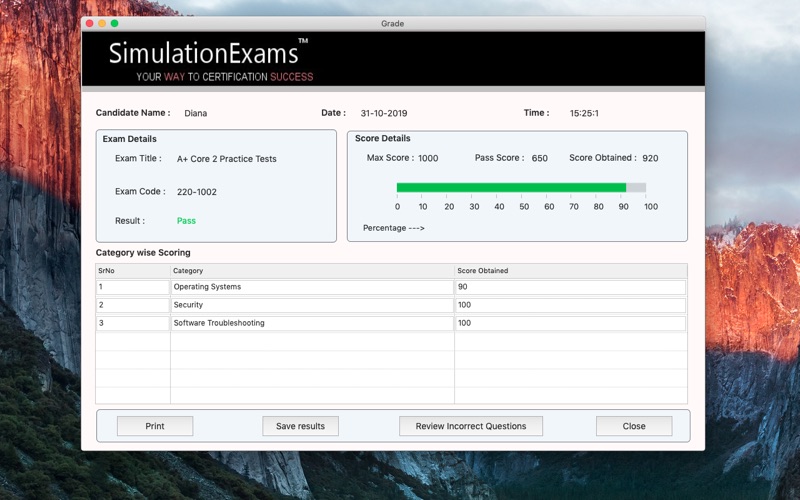Click score 100 in Software Troubleshooting row
The width and height of the screenshot is (800, 500).
coord(570,323)
